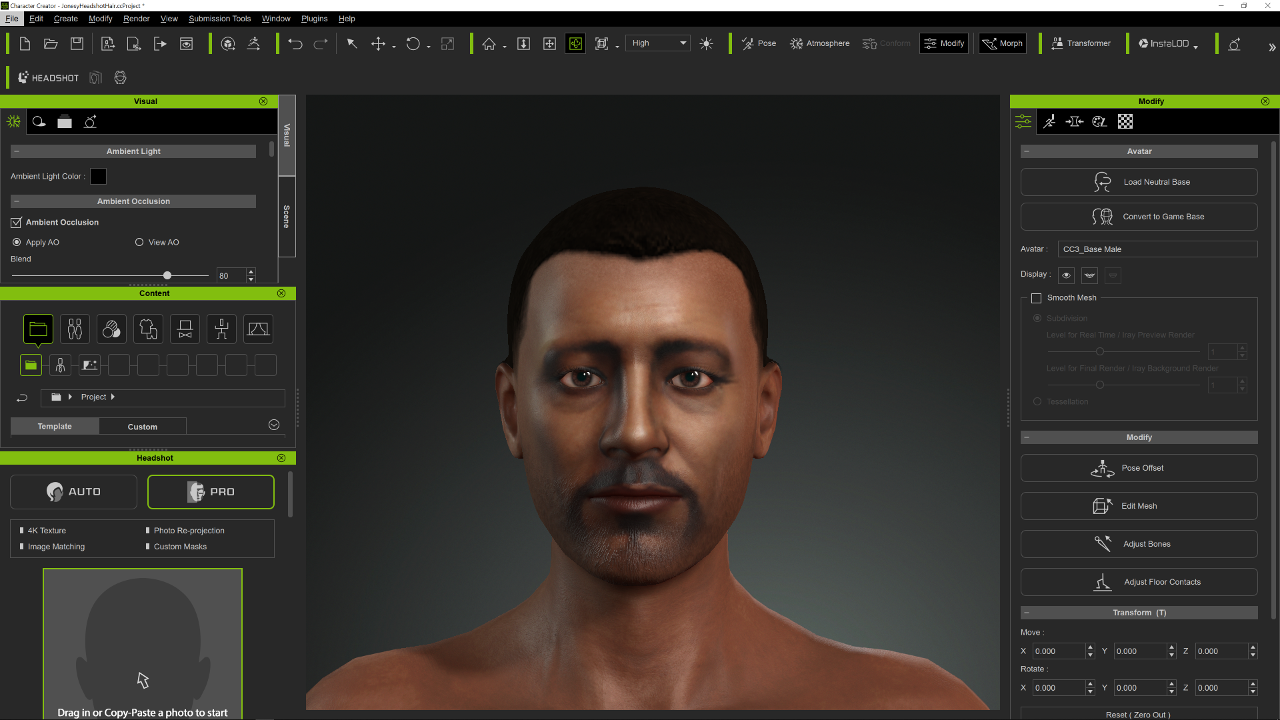Uncheck the Ambient Occlusion checkbox

point(16,222)
